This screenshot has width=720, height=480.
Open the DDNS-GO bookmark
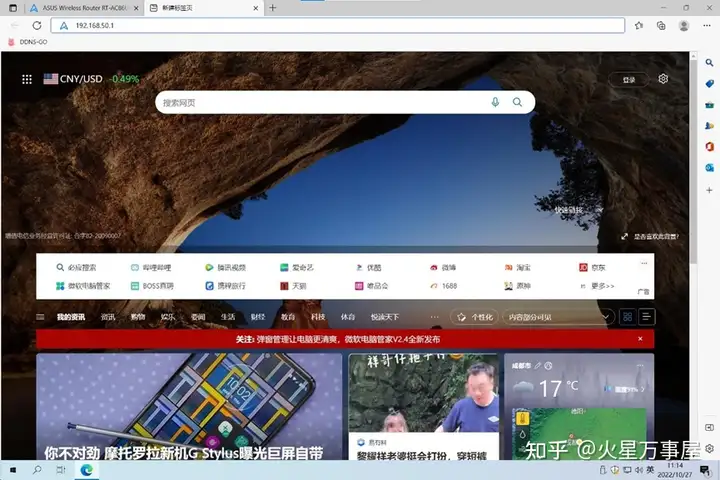pyautogui.click(x=28, y=42)
